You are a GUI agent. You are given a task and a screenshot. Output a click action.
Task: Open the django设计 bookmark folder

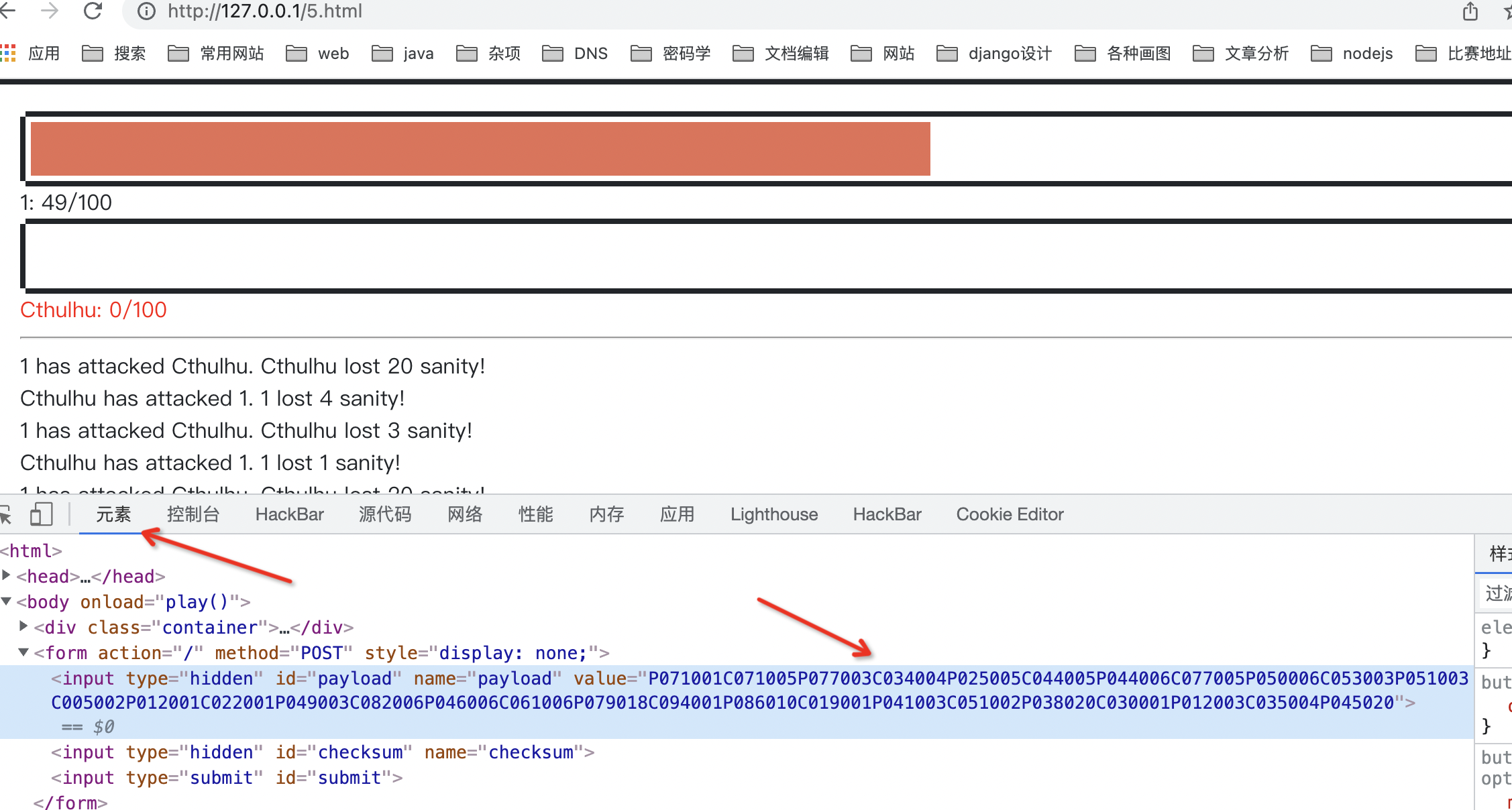pyautogui.click(x=994, y=53)
